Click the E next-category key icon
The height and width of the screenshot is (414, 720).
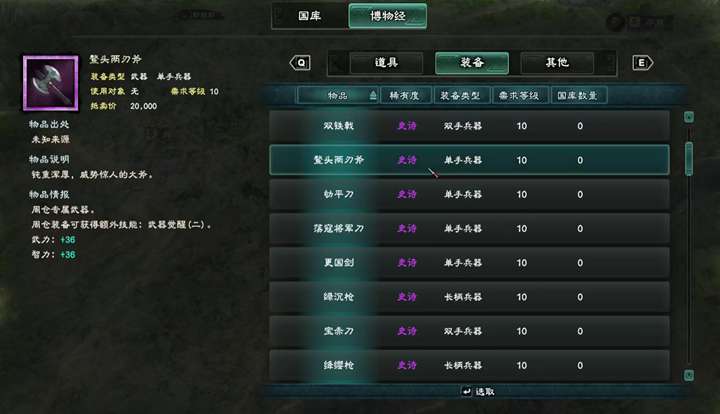642,63
